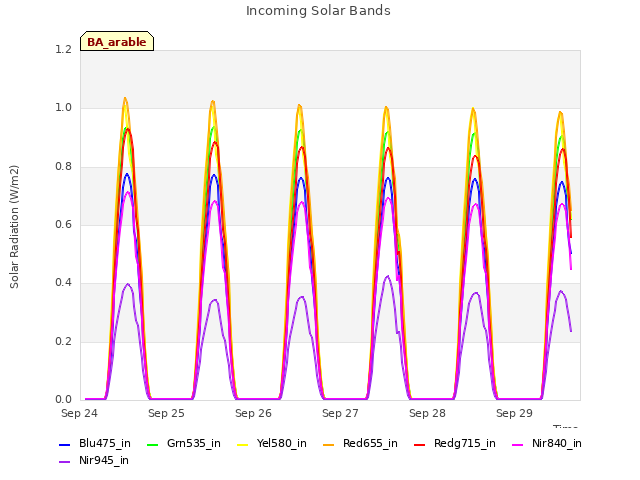
Task: Select the Yel580_in legend entry
Action: [272, 443]
